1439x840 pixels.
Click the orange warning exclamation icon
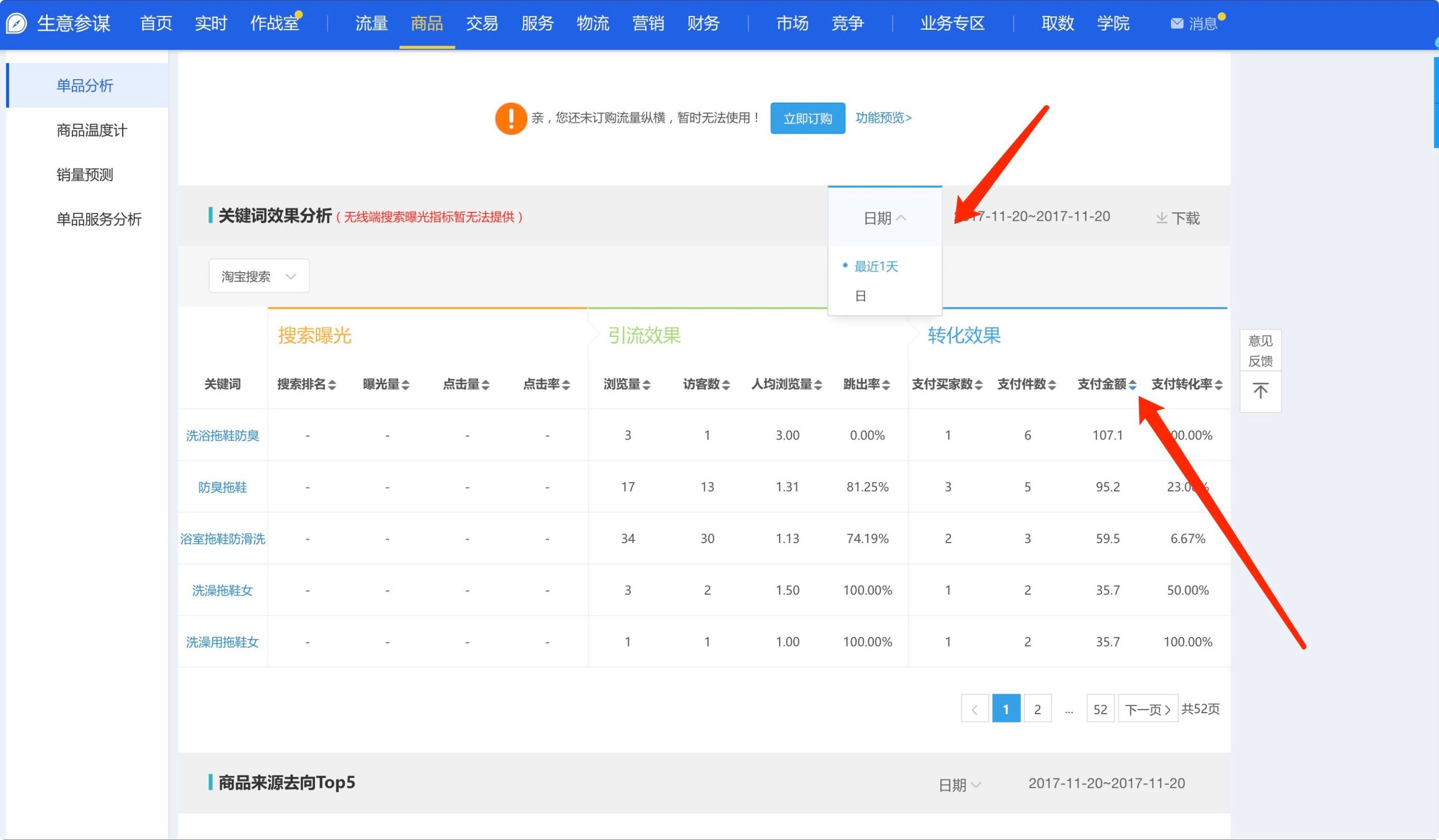pos(511,118)
